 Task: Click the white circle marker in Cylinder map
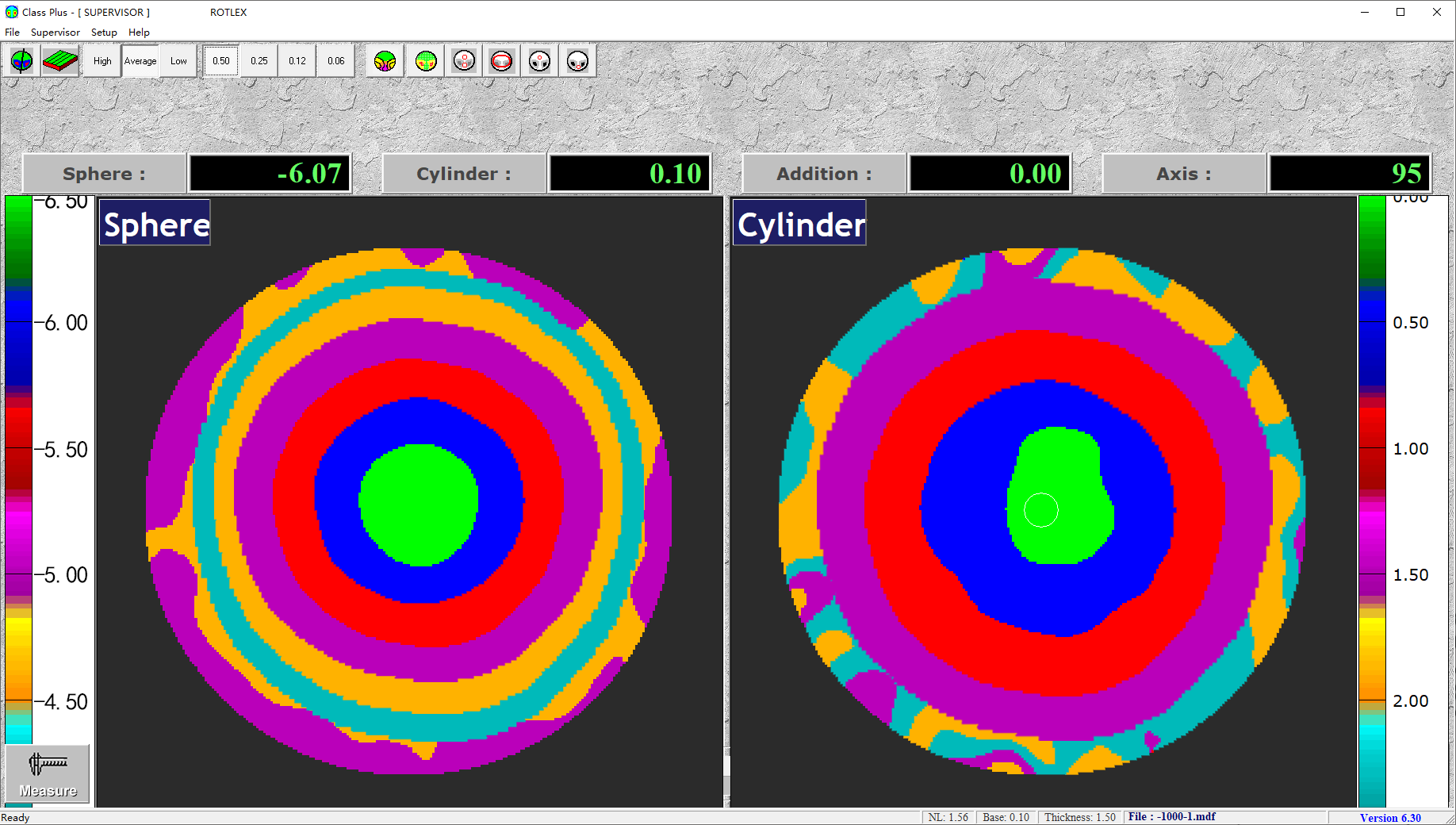pos(1041,510)
